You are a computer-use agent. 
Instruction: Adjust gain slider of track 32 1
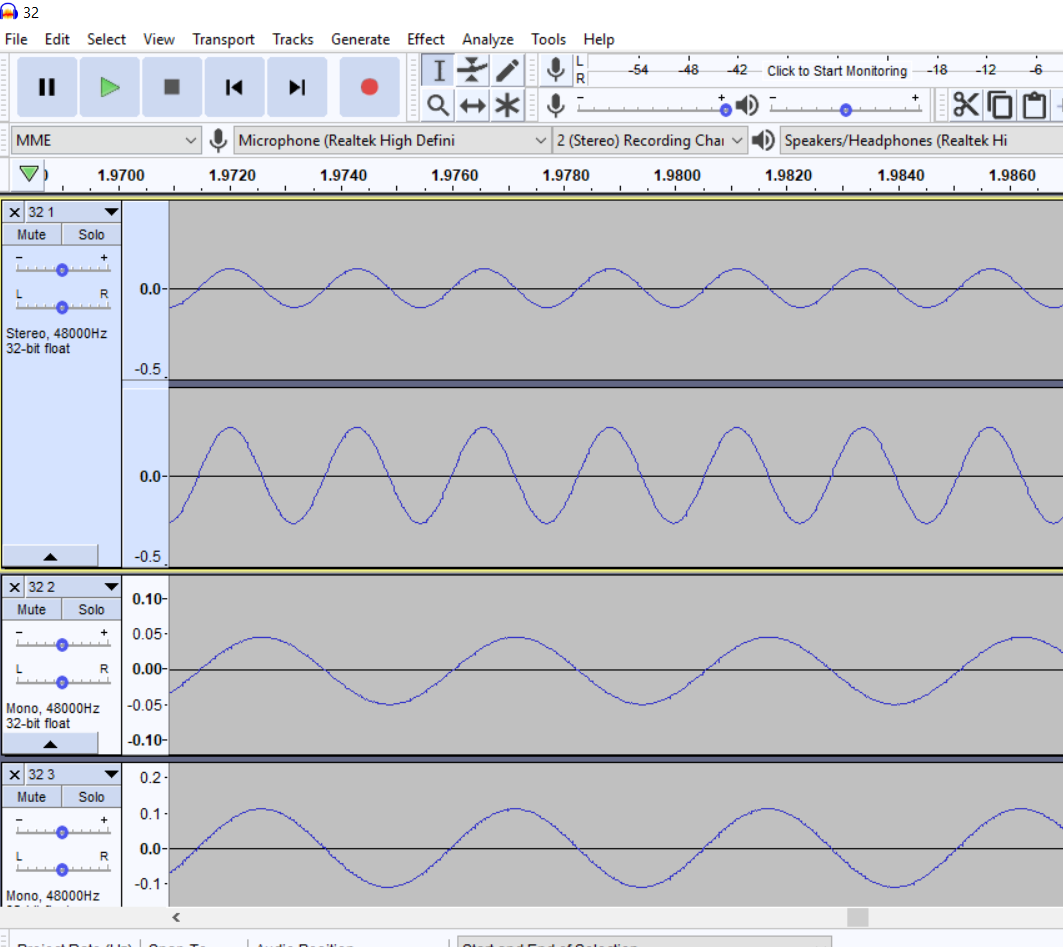tap(62, 269)
